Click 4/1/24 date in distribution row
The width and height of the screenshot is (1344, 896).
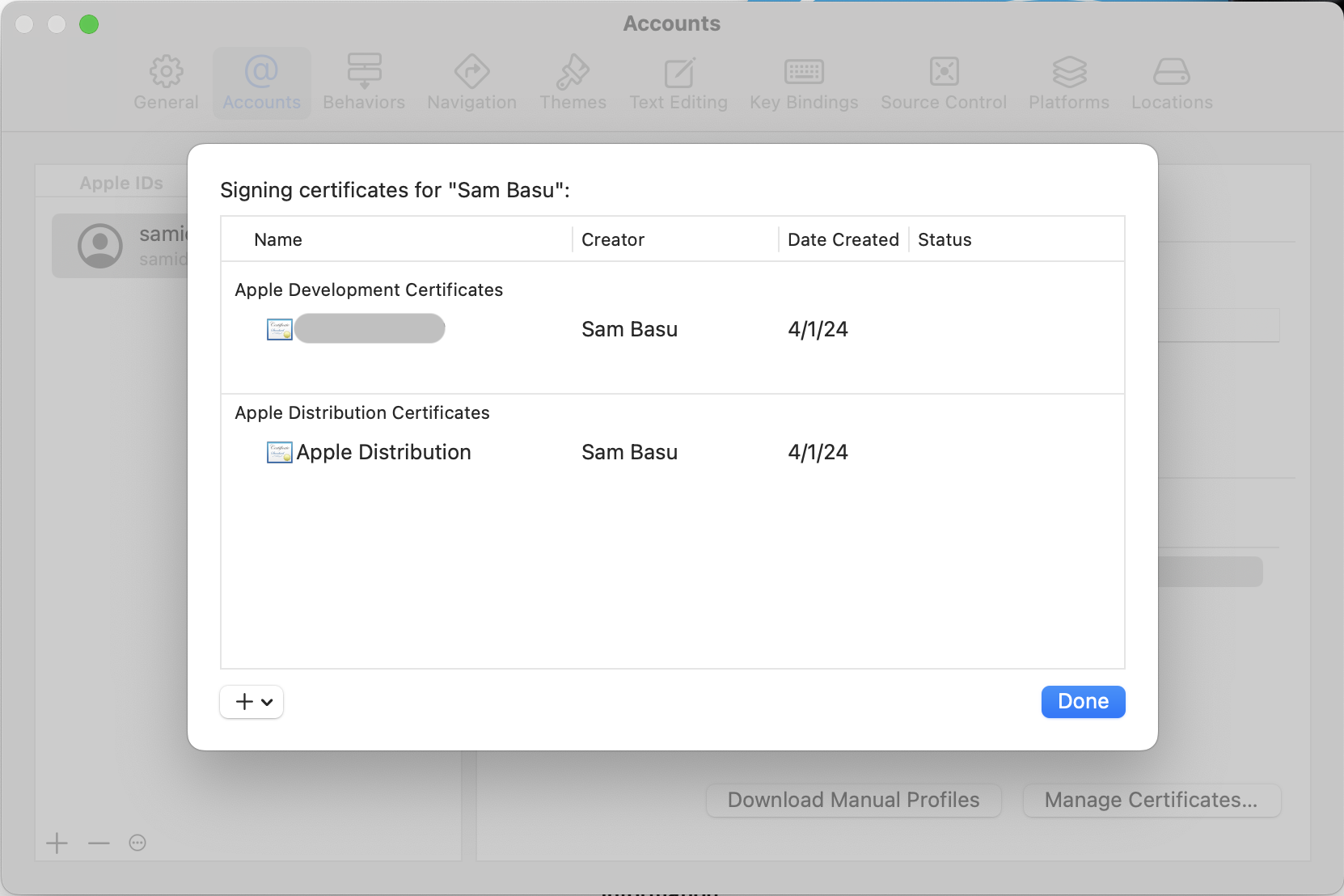[x=818, y=452]
